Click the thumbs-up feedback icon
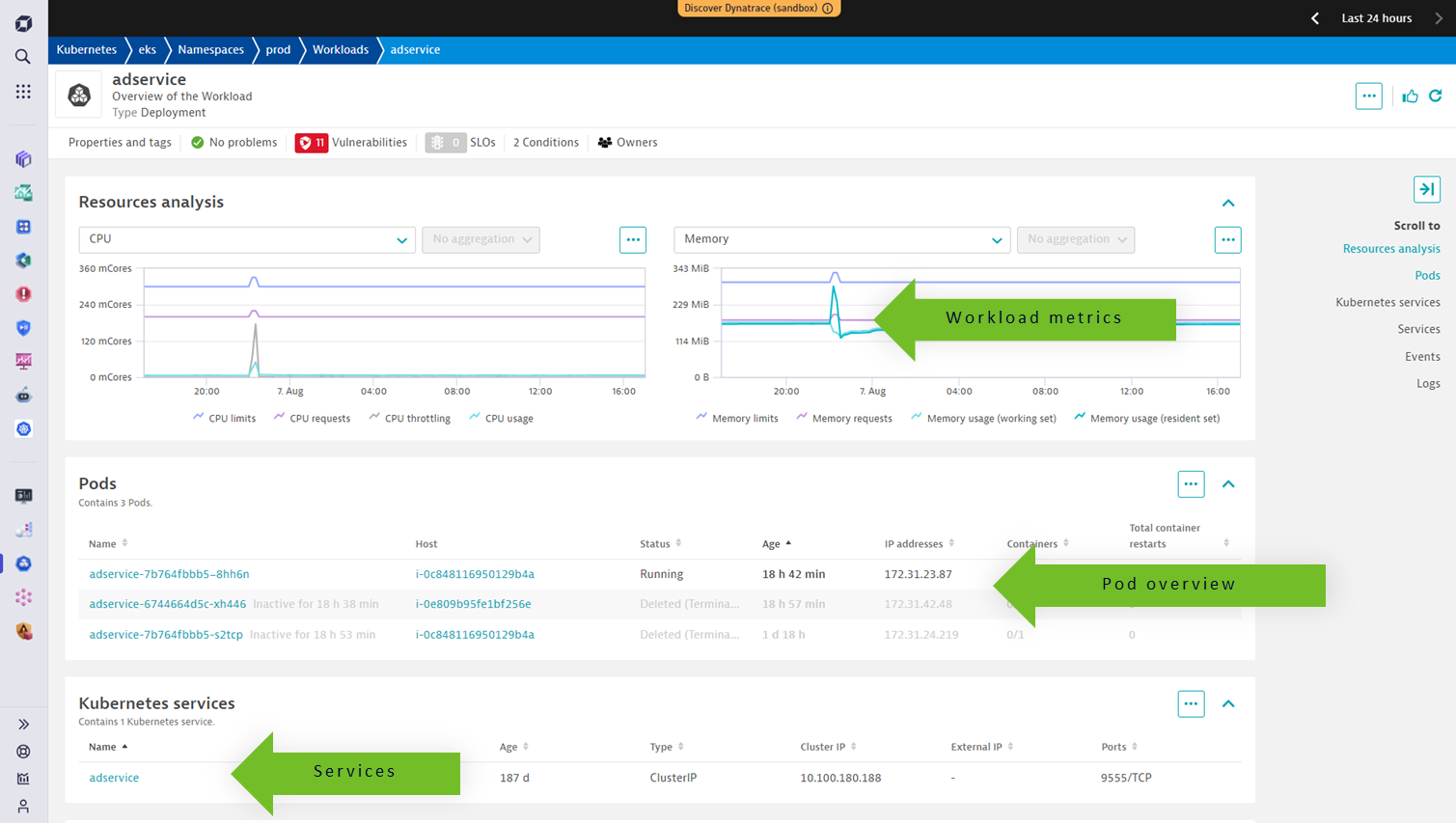 tap(1411, 96)
